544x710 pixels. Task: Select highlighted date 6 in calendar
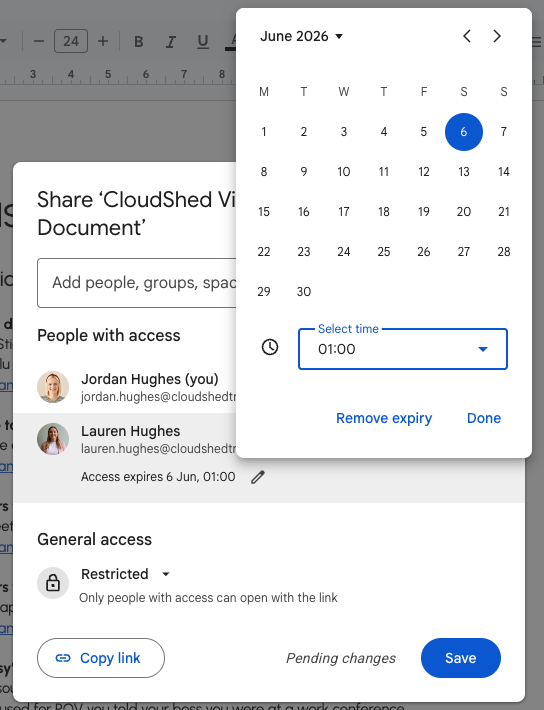[x=464, y=132]
